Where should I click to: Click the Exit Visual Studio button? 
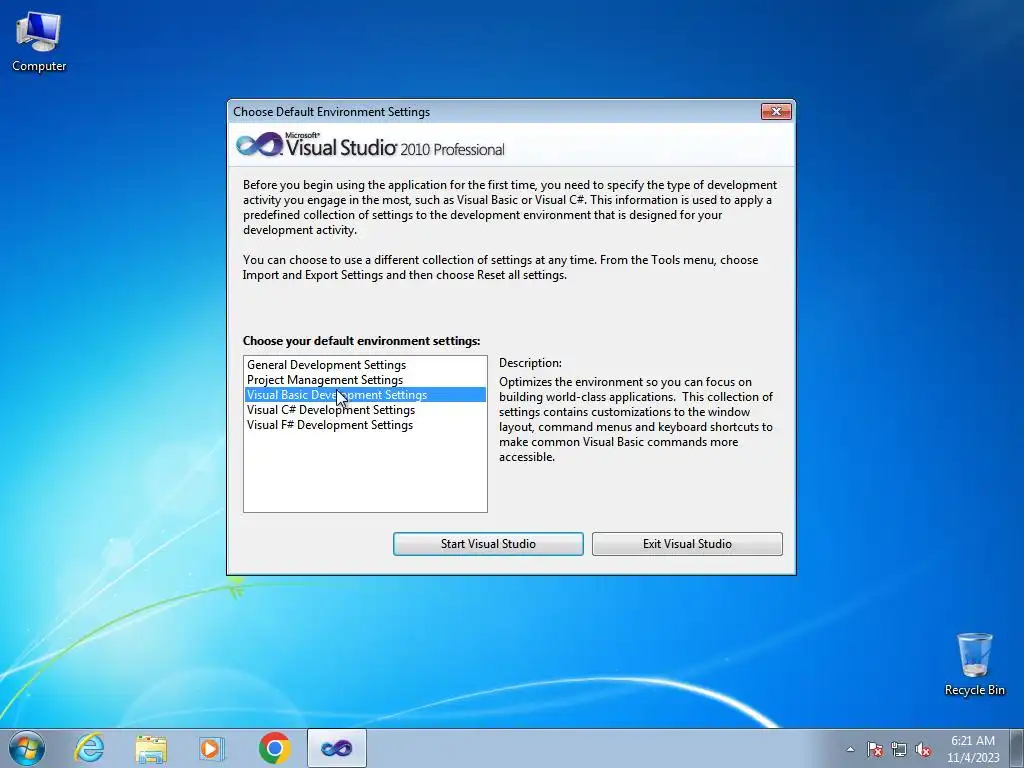tap(687, 543)
